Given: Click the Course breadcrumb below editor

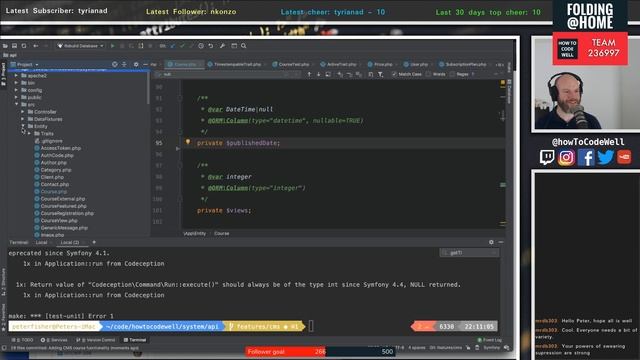Looking at the screenshot, I should (222, 233).
